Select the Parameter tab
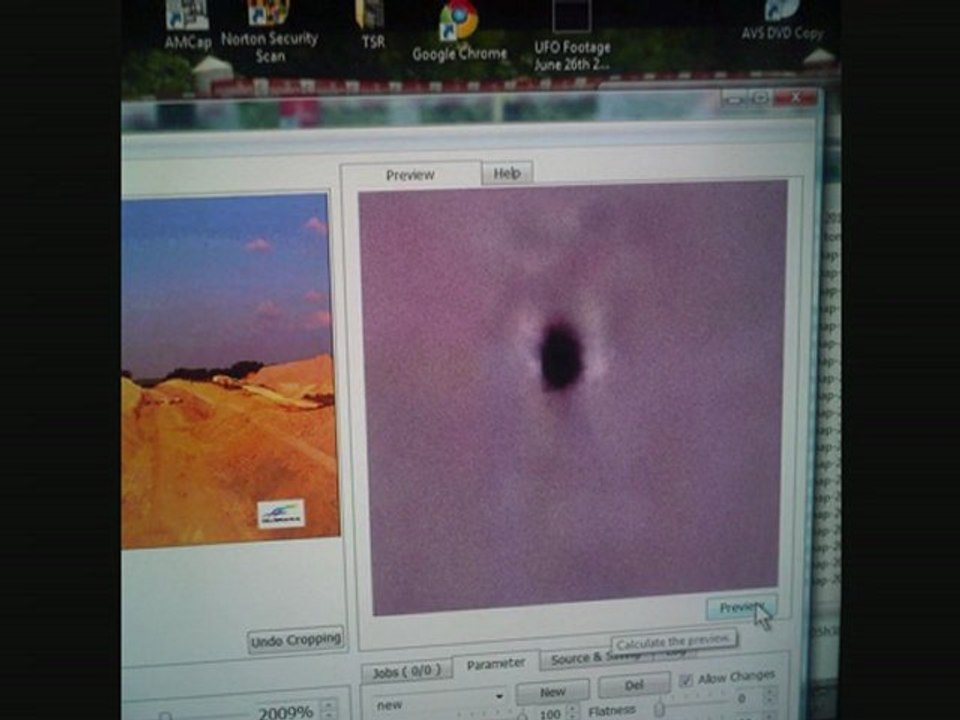Viewport: 960px width, 720px height. tap(496, 663)
